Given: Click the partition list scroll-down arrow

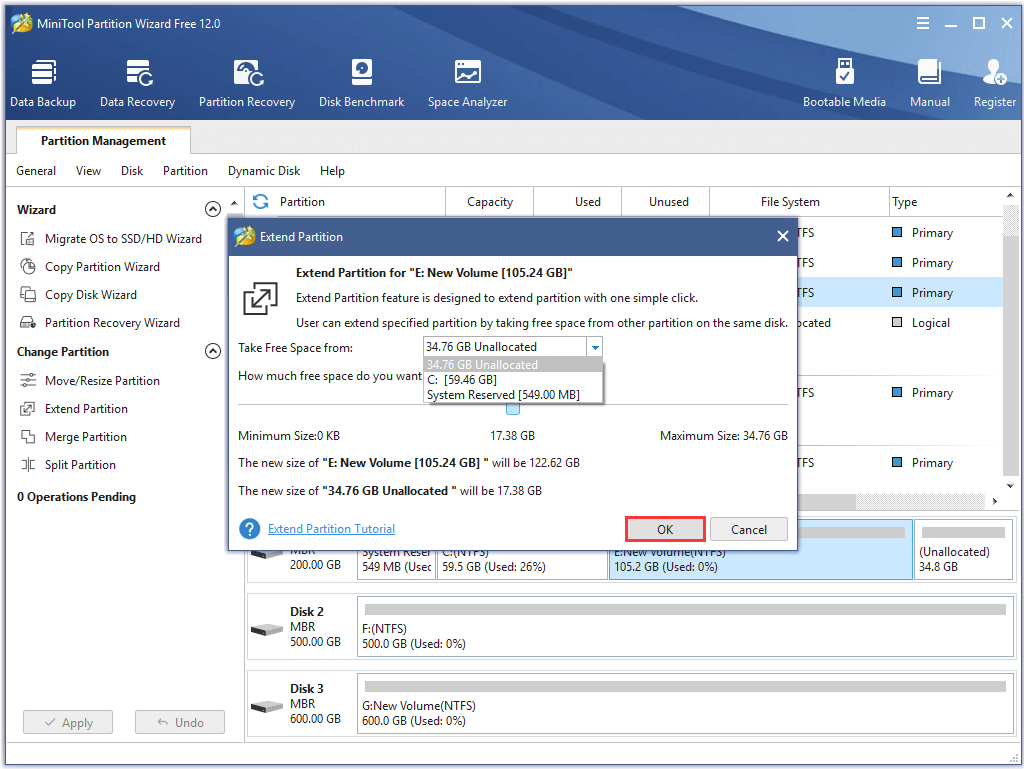Looking at the screenshot, I should [1010, 486].
